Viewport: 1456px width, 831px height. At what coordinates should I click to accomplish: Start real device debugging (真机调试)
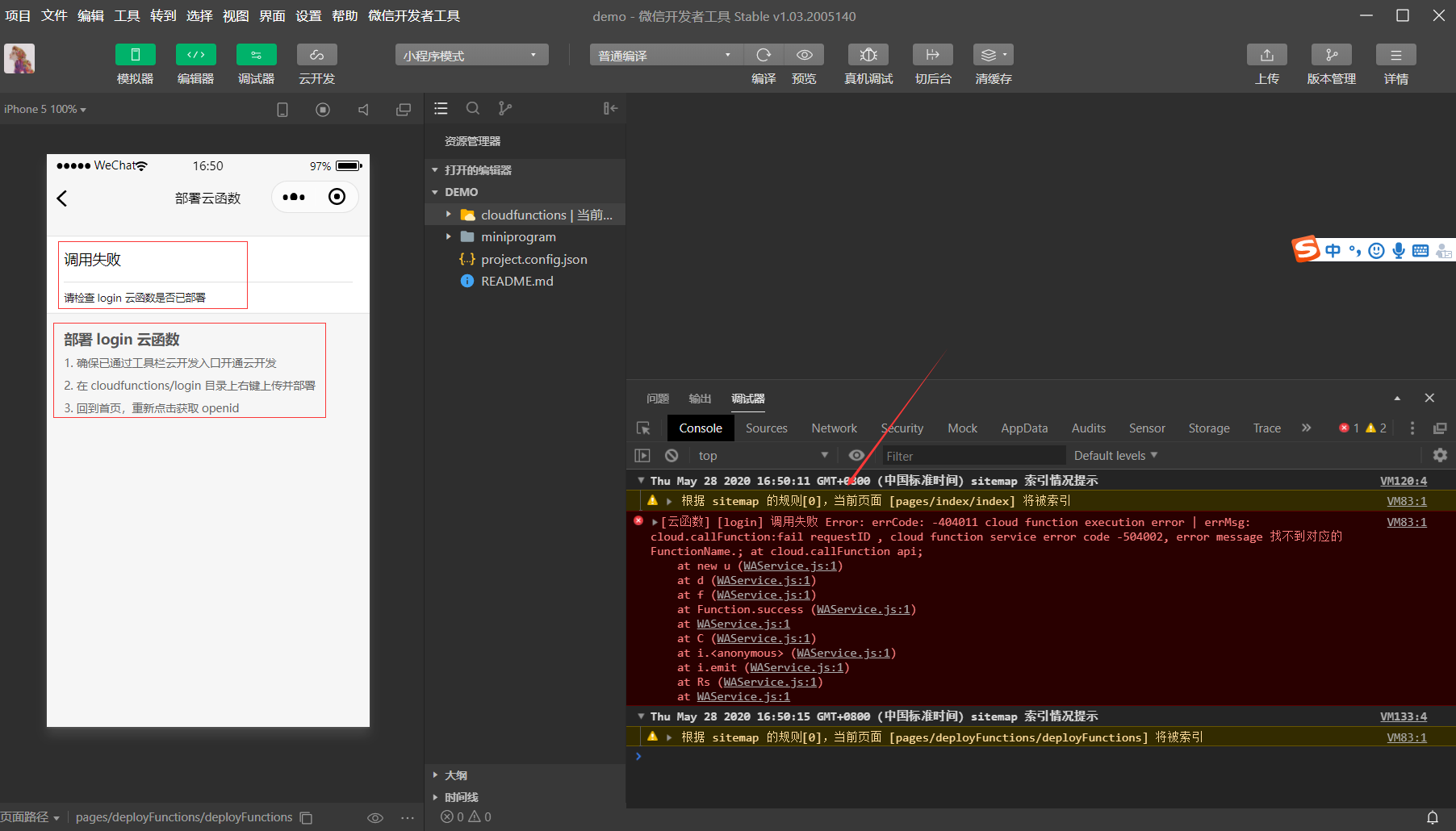(x=868, y=55)
